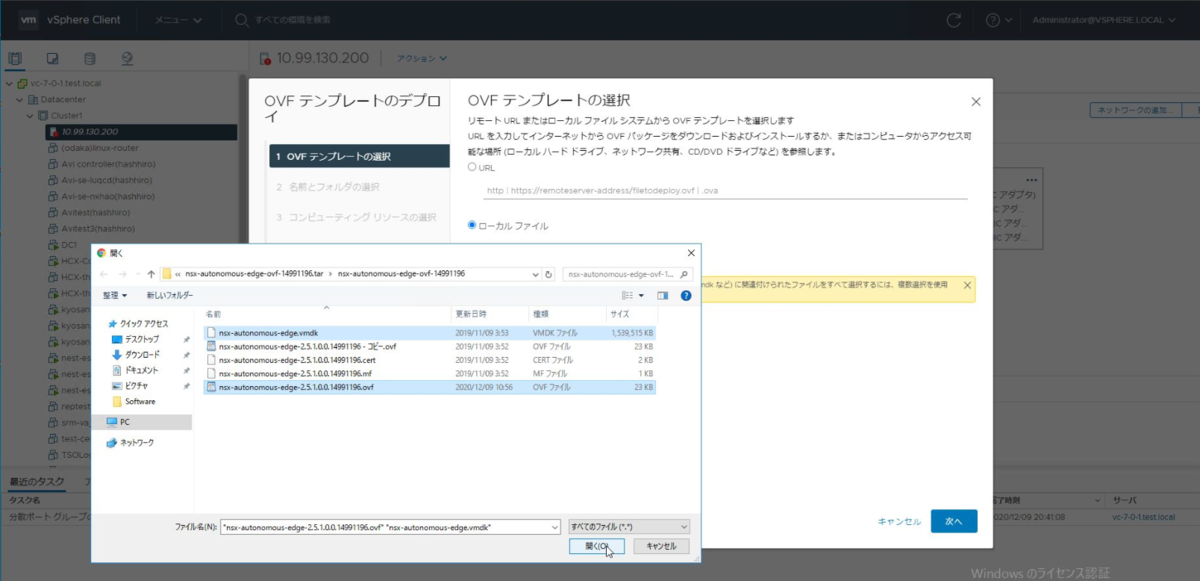Open the help menu in the vSphere header
Viewport: 1200px width, 581px height.
point(998,19)
